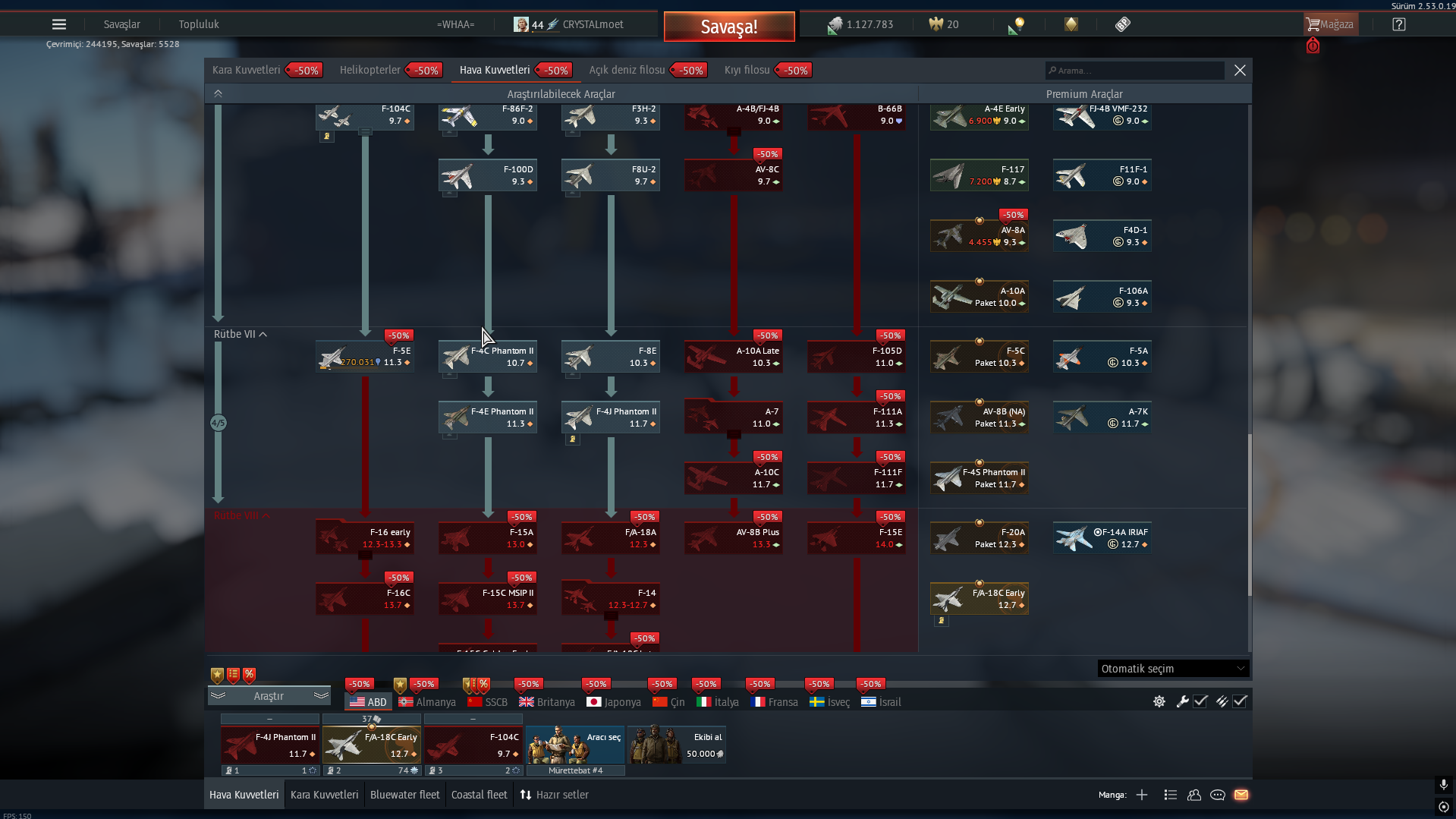This screenshot has height=819, width=1456.
Task: Select the A-10A Late aircraft tile
Action: point(734,356)
